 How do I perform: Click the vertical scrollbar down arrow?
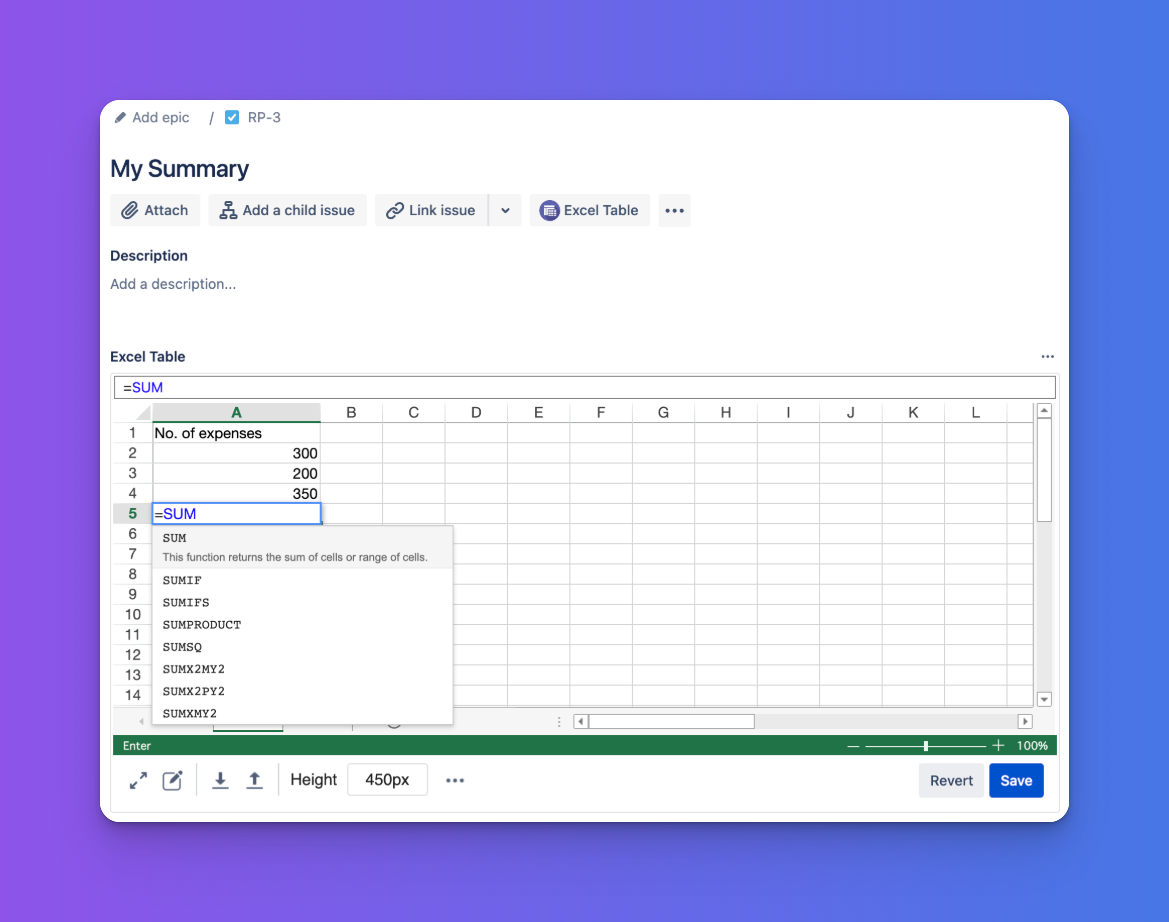(x=1045, y=700)
